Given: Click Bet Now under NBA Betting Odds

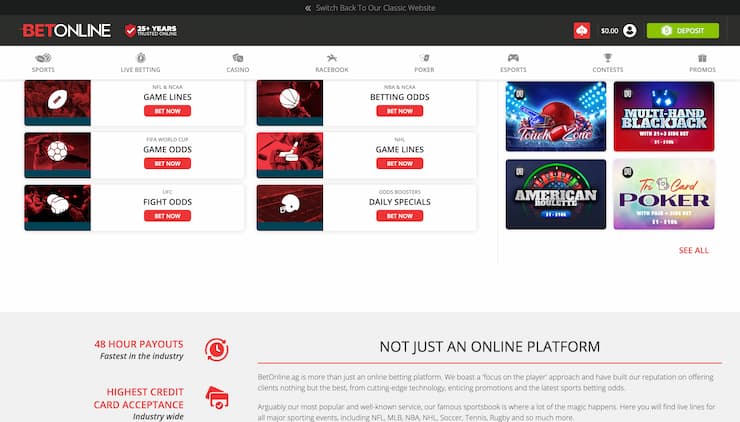Looking at the screenshot, I should (x=400, y=111).
